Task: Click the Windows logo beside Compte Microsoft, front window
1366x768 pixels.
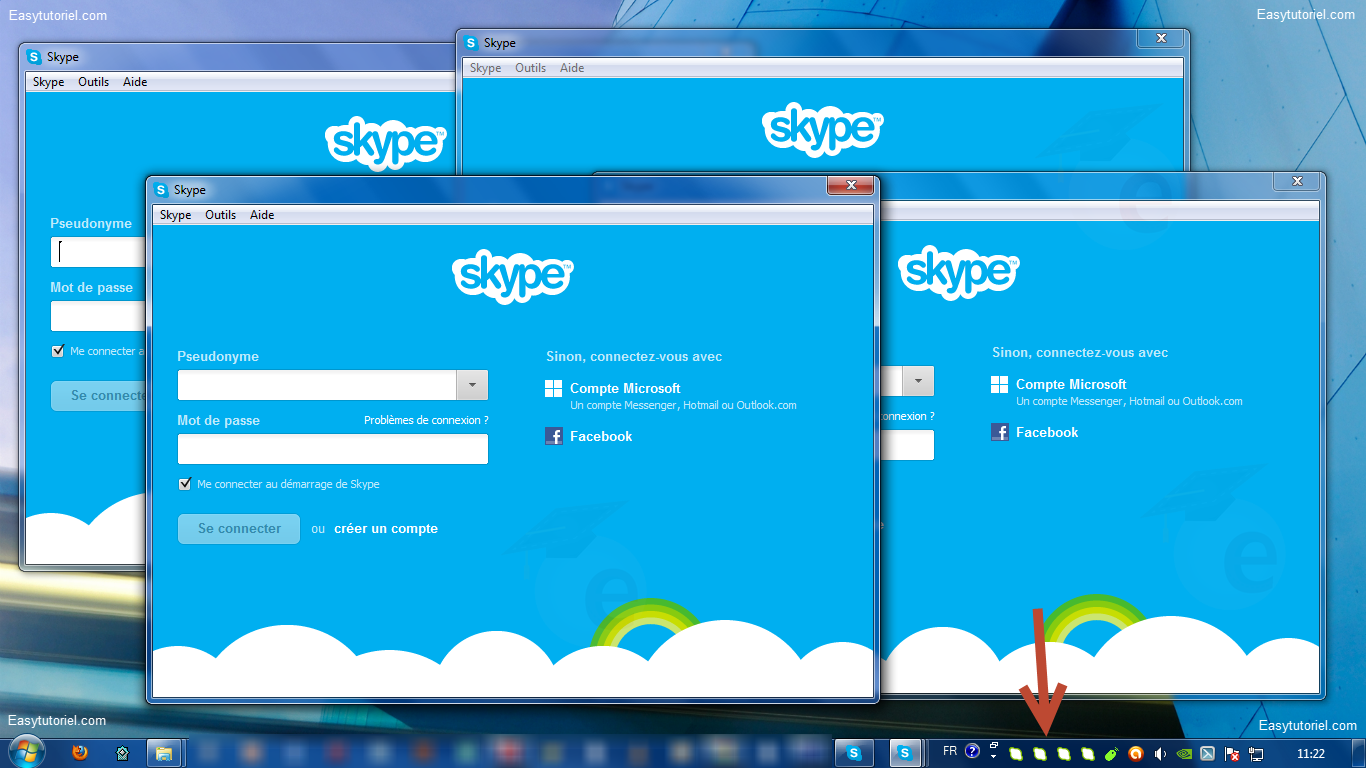Action: [553, 388]
